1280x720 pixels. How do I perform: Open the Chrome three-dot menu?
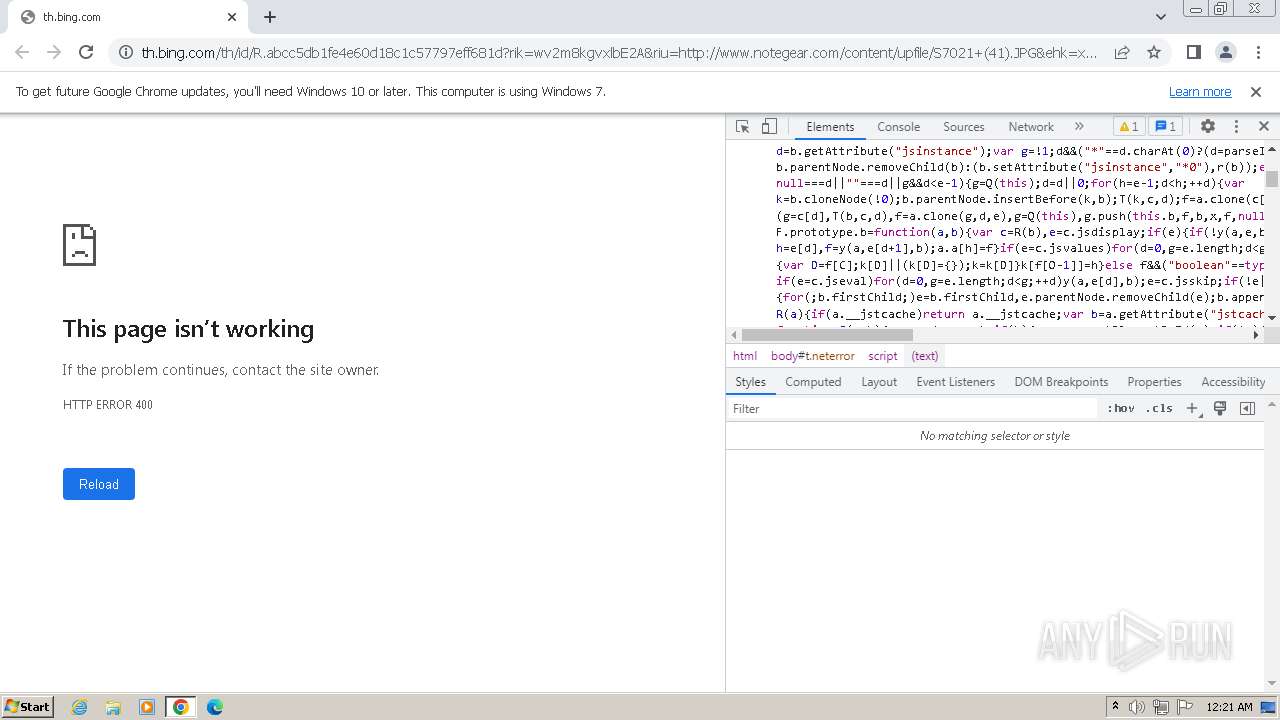[1257, 53]
